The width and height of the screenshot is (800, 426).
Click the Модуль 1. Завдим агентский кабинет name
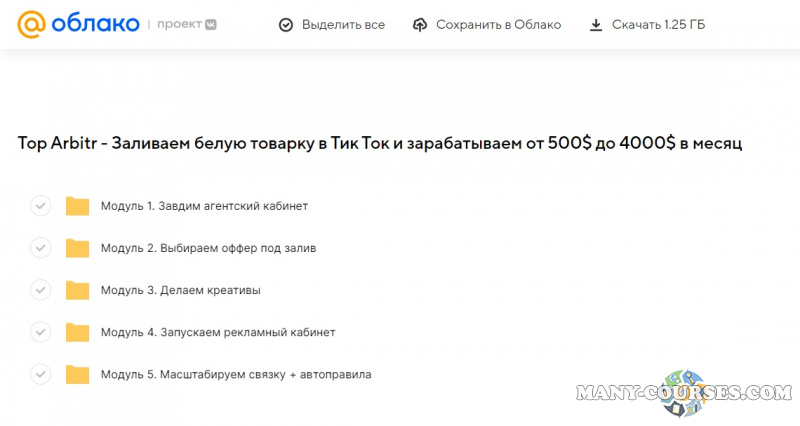pos(204,206)
